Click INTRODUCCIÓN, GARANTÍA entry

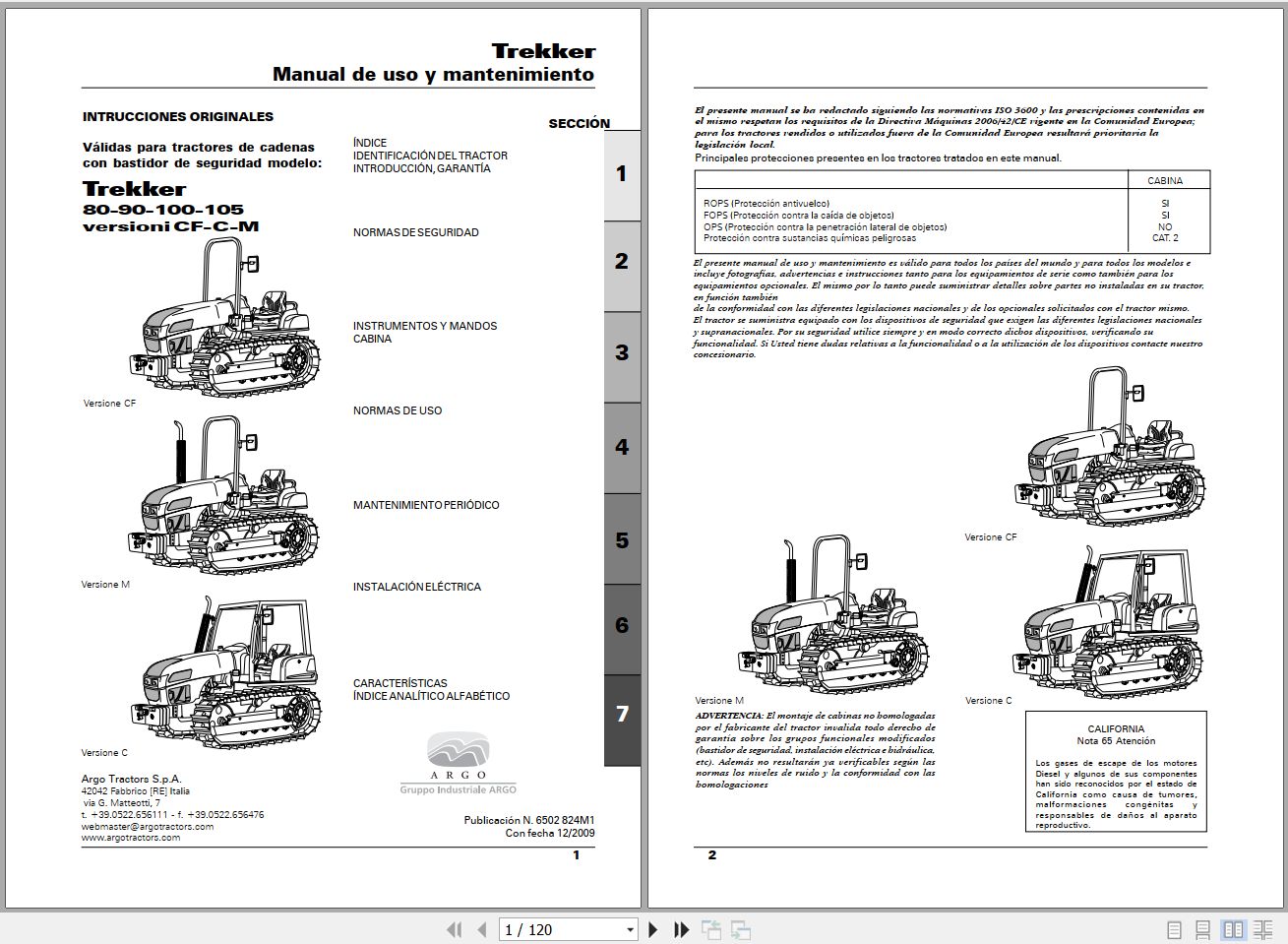[x=422, y=168]
